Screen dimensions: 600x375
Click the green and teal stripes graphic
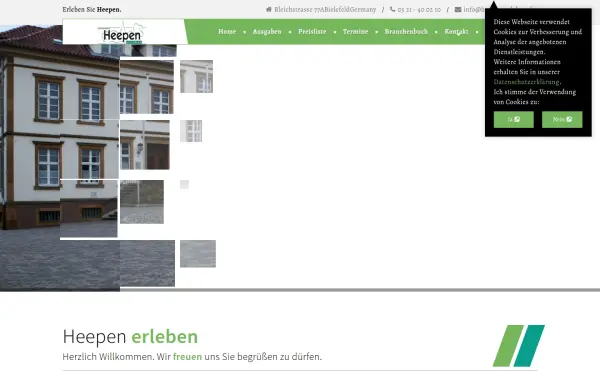click(518, 346)
